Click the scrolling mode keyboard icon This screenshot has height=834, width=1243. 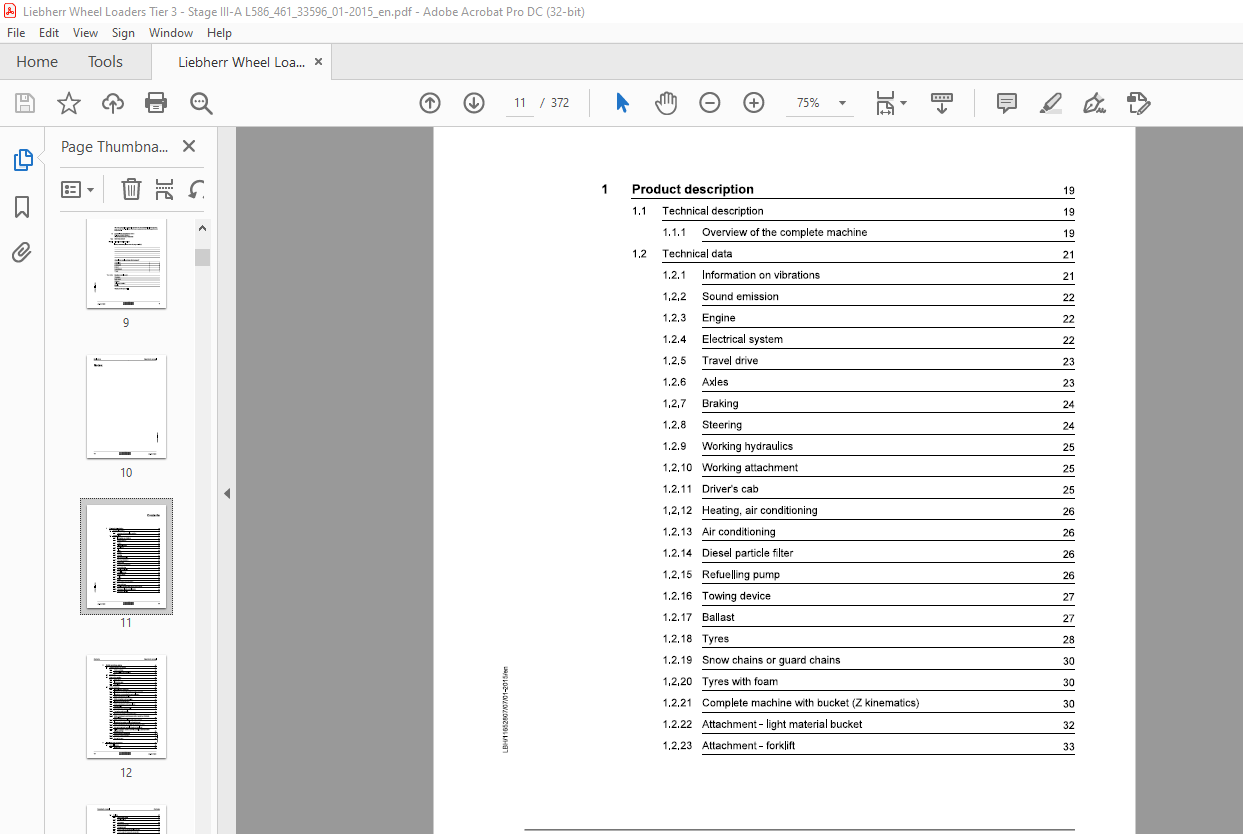pos(942,103)
